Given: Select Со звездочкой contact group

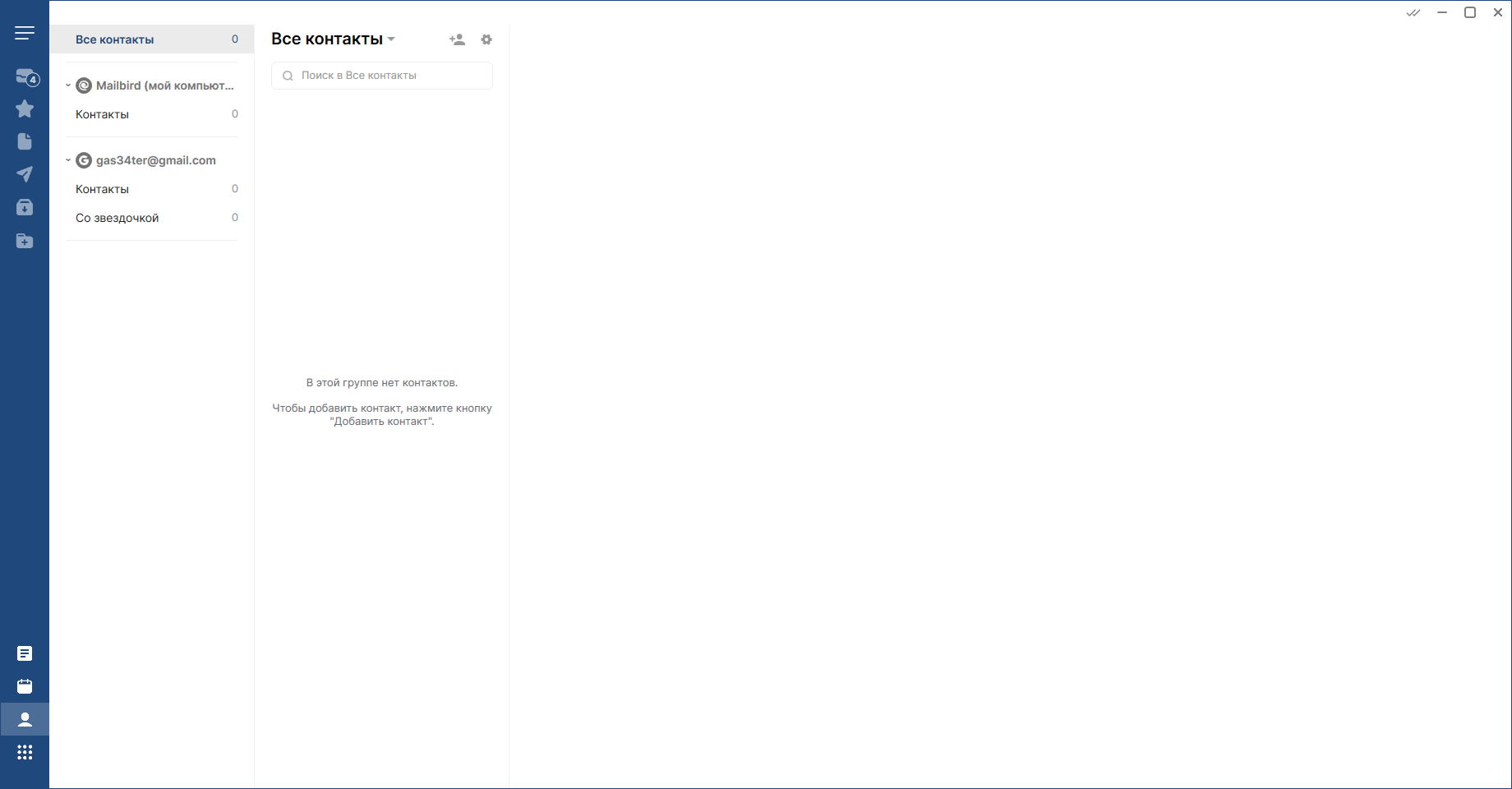Looking at the screenshot, I should (x=118, y=218).
